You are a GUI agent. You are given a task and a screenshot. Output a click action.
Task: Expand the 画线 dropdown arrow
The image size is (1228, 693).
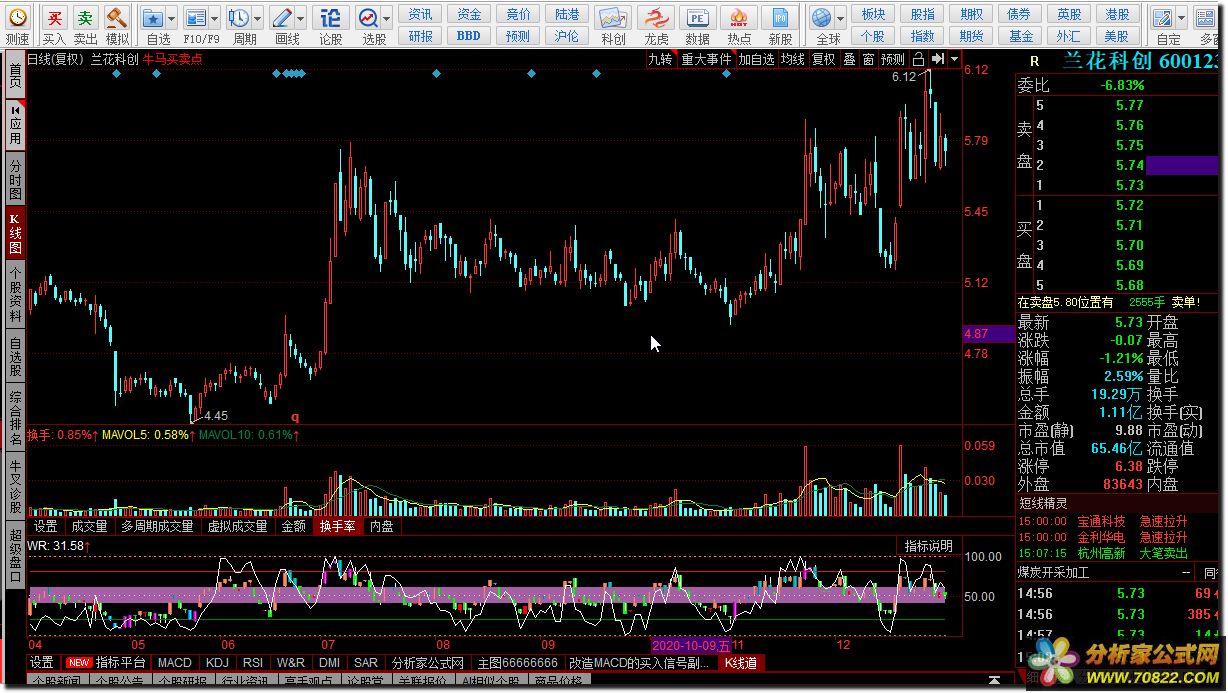[x=300, y=18]
